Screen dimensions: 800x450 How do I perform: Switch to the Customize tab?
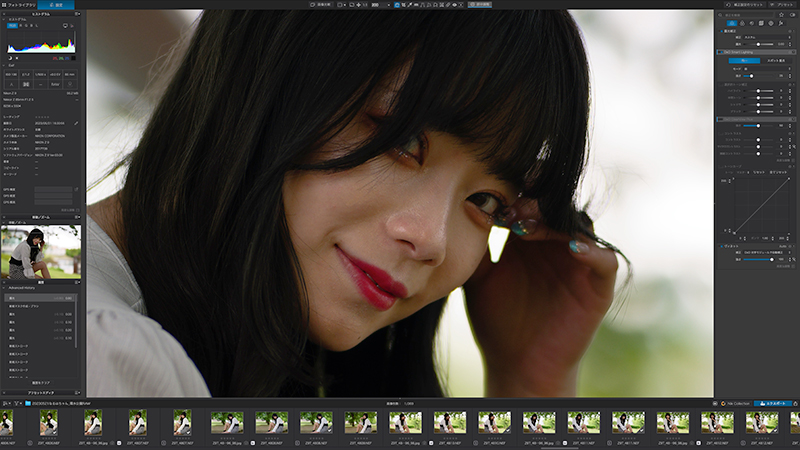pyautogui.click(x=56, y=5)
